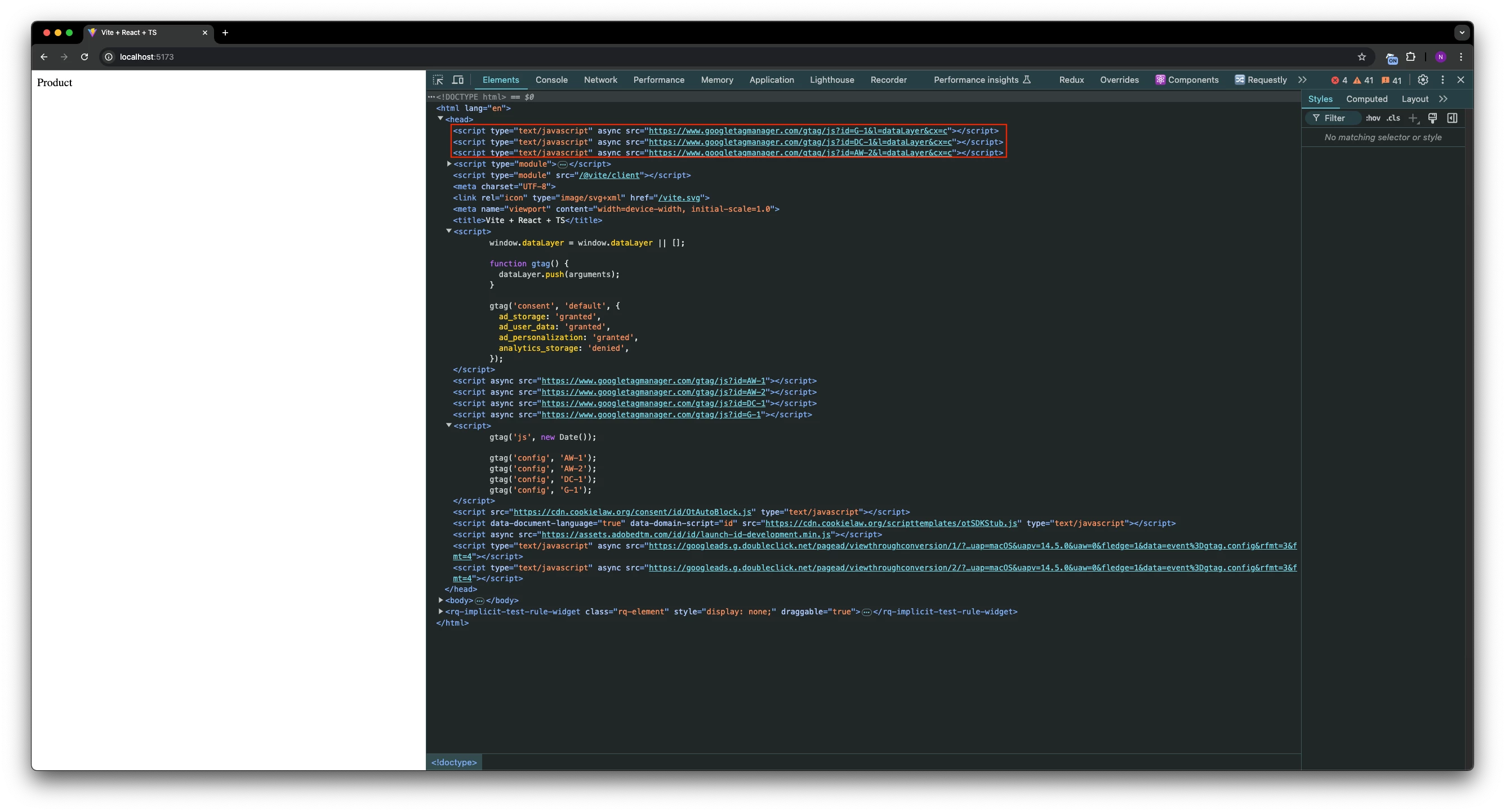The image size is (1505, 812).
Task: Toggle the device toolbar icon
Action: 458,80
